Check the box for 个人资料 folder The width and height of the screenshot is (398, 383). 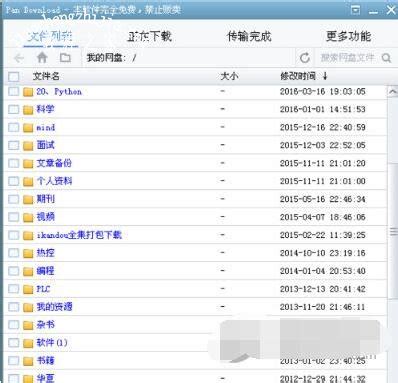(x=14, y=181)
